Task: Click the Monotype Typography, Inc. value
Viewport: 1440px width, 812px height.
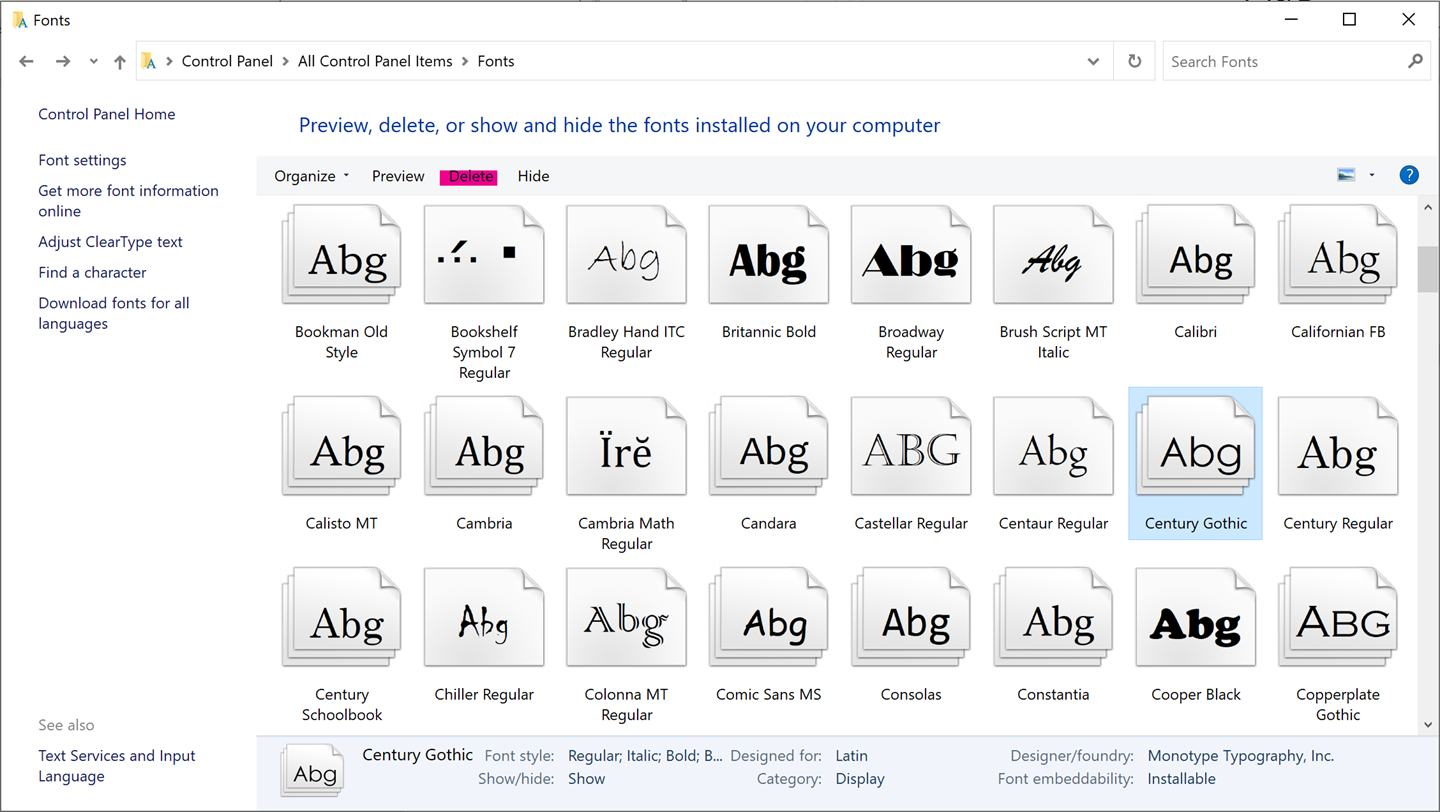Action: pyautogui.click(x=1241, y=756)
